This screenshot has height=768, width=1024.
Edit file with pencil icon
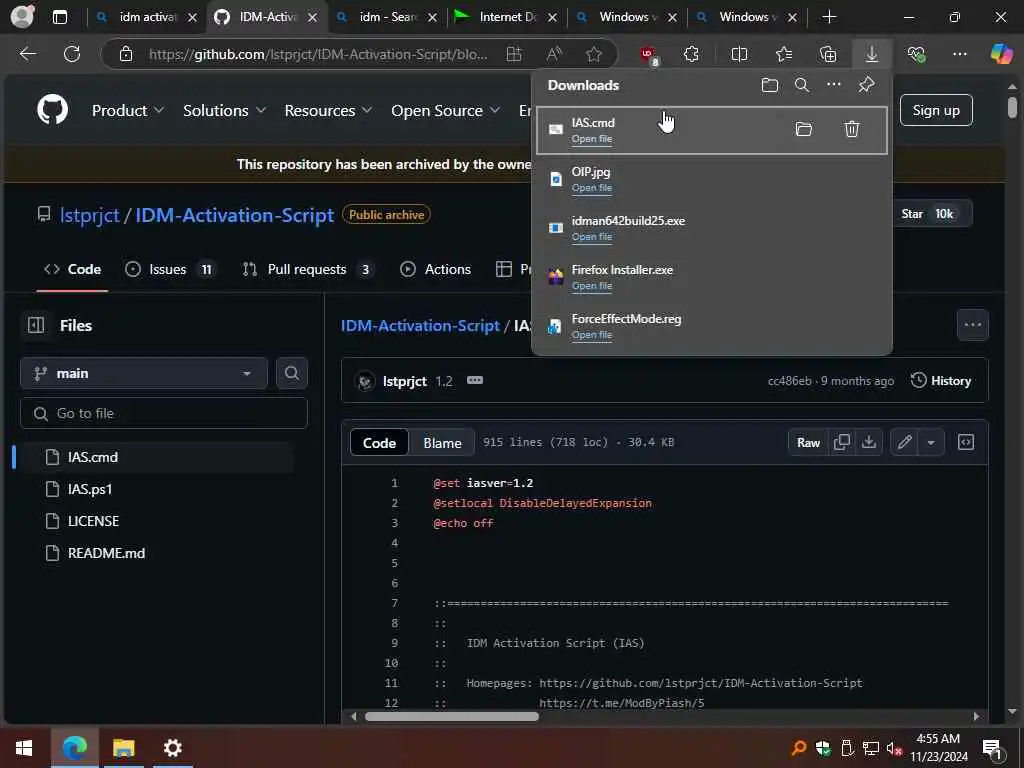point(904,442)
